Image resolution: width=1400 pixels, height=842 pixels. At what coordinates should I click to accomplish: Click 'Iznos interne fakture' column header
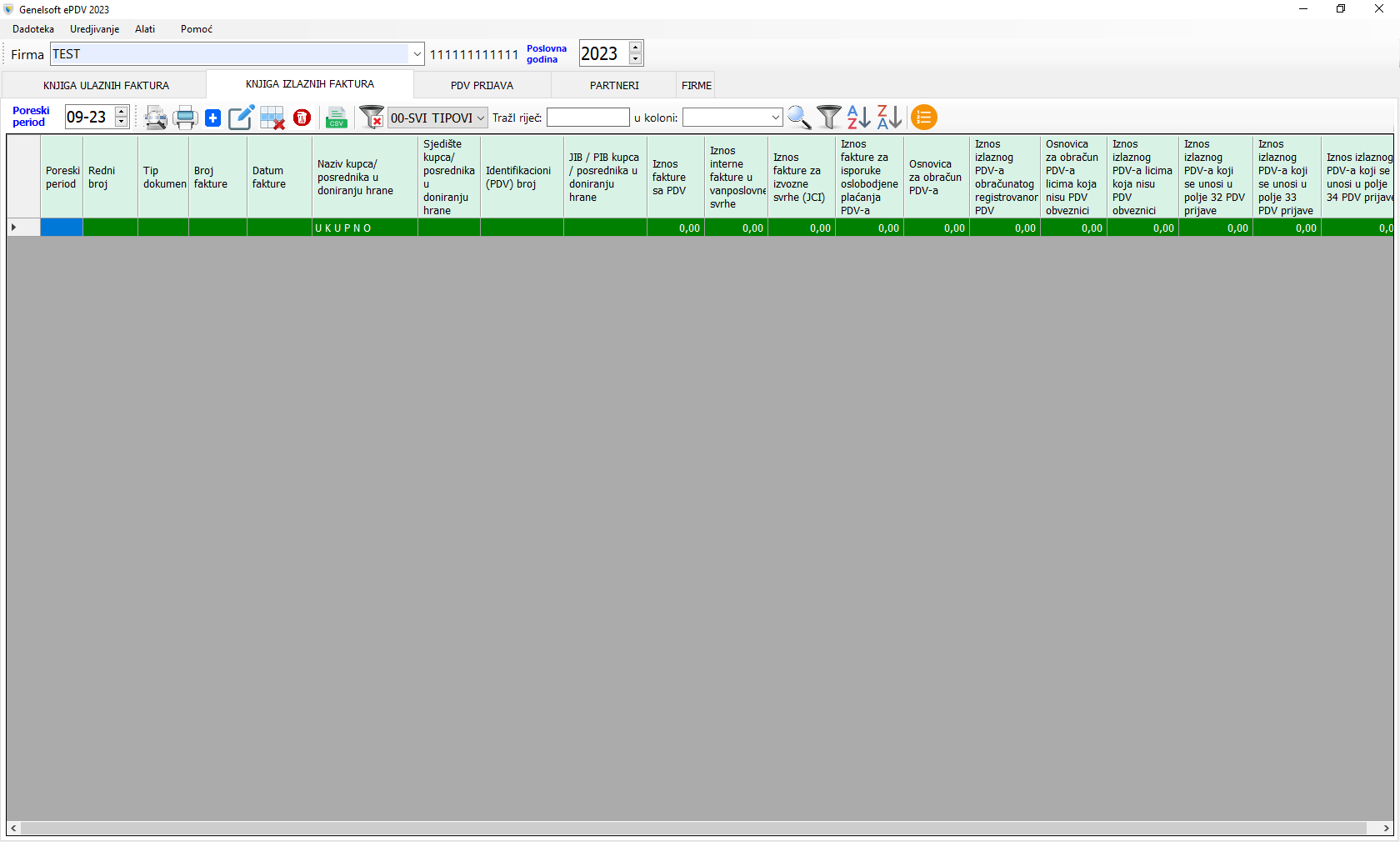click(736, 177)
